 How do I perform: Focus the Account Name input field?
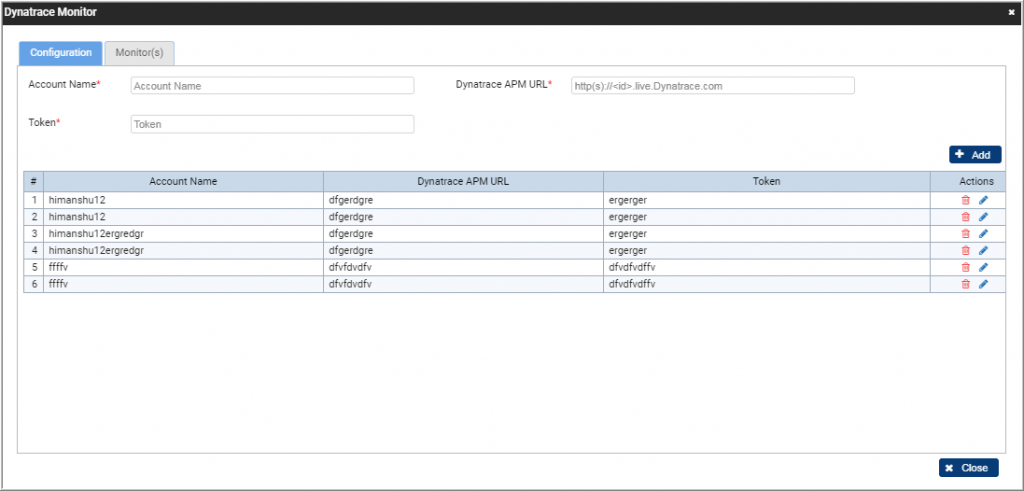tap(272, 86)
